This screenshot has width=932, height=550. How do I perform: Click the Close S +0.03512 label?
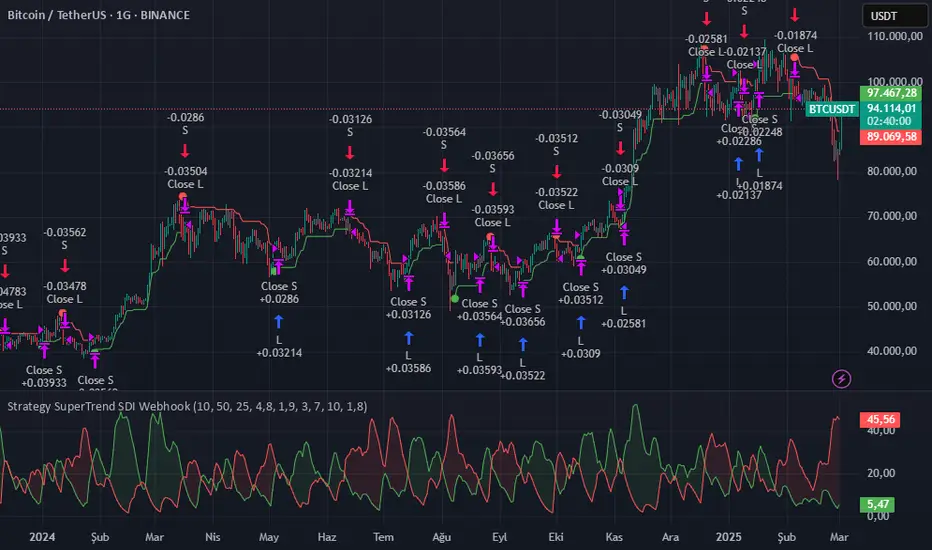pos(581,293)
